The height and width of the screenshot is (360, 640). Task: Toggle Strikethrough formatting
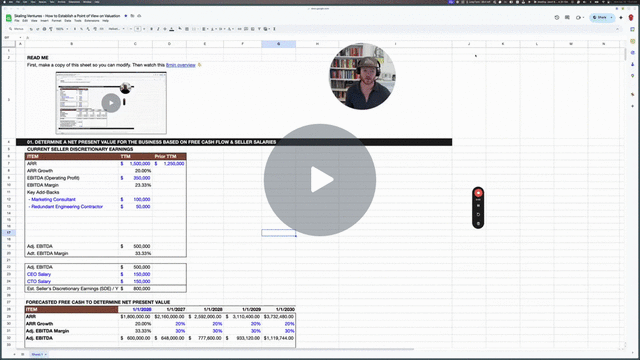165,29
